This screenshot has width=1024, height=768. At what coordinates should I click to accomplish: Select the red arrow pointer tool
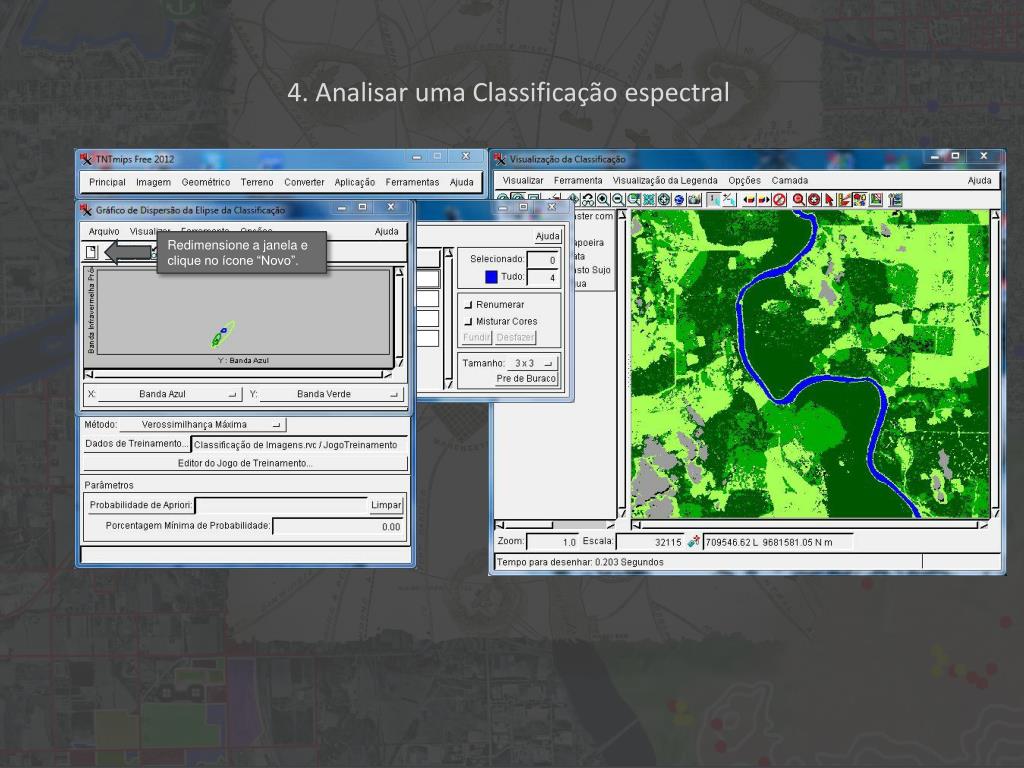click(x=829, y=200)
